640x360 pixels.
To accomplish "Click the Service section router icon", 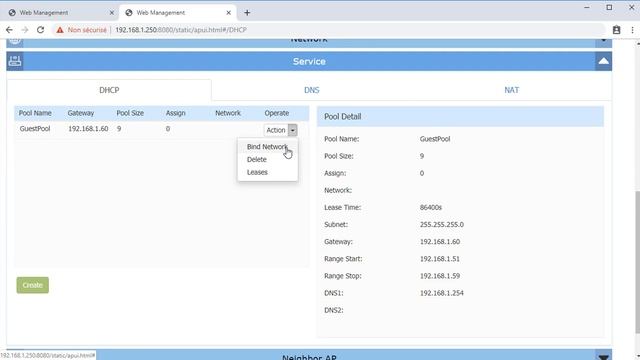I will [x=15, y=61].
